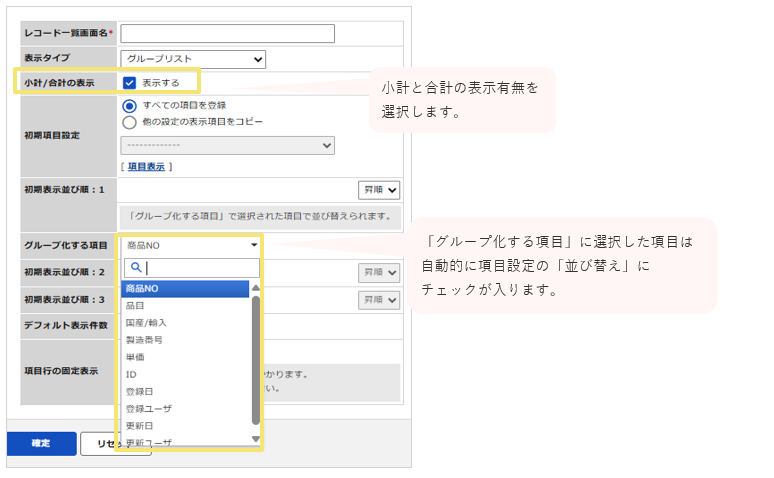Select 単価 in the dropdown list
774x478 pixels.
(185, 358)
